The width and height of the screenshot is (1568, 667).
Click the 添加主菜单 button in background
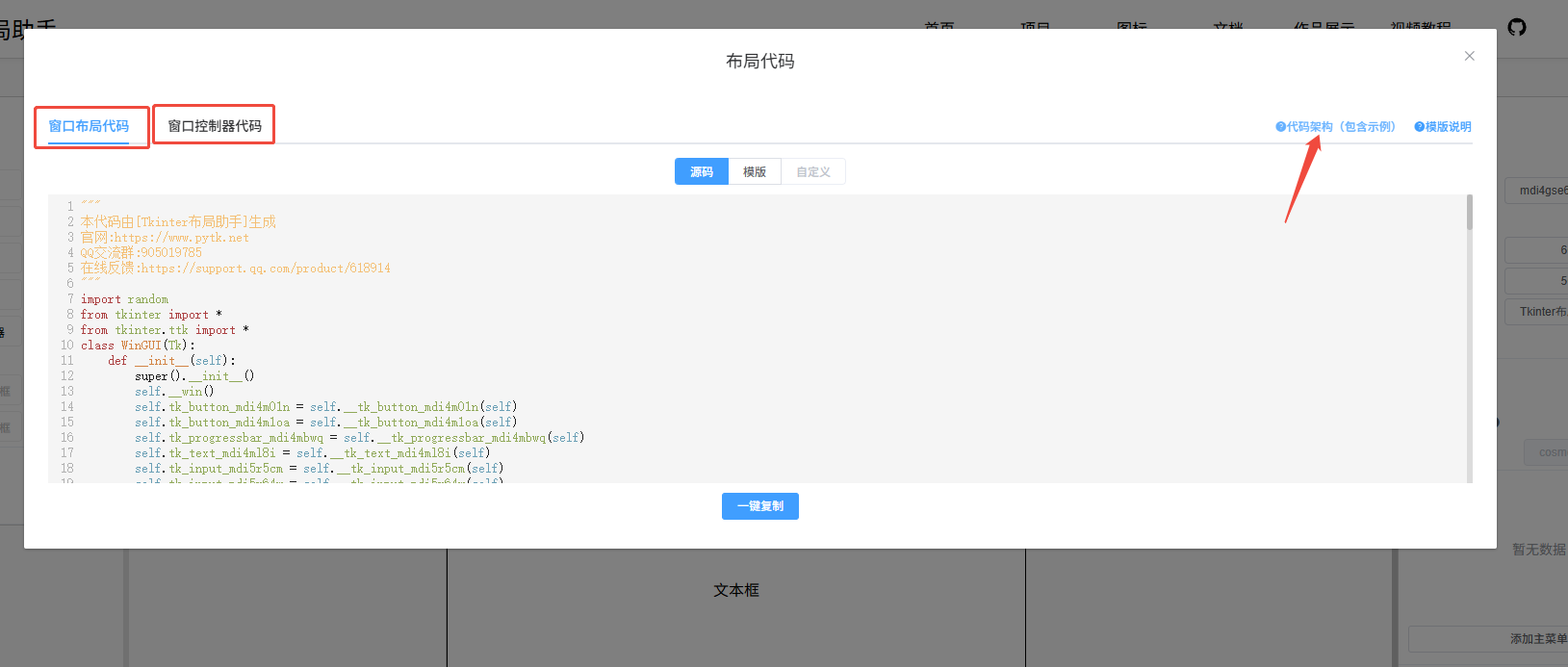click(x=1488, y=639)
